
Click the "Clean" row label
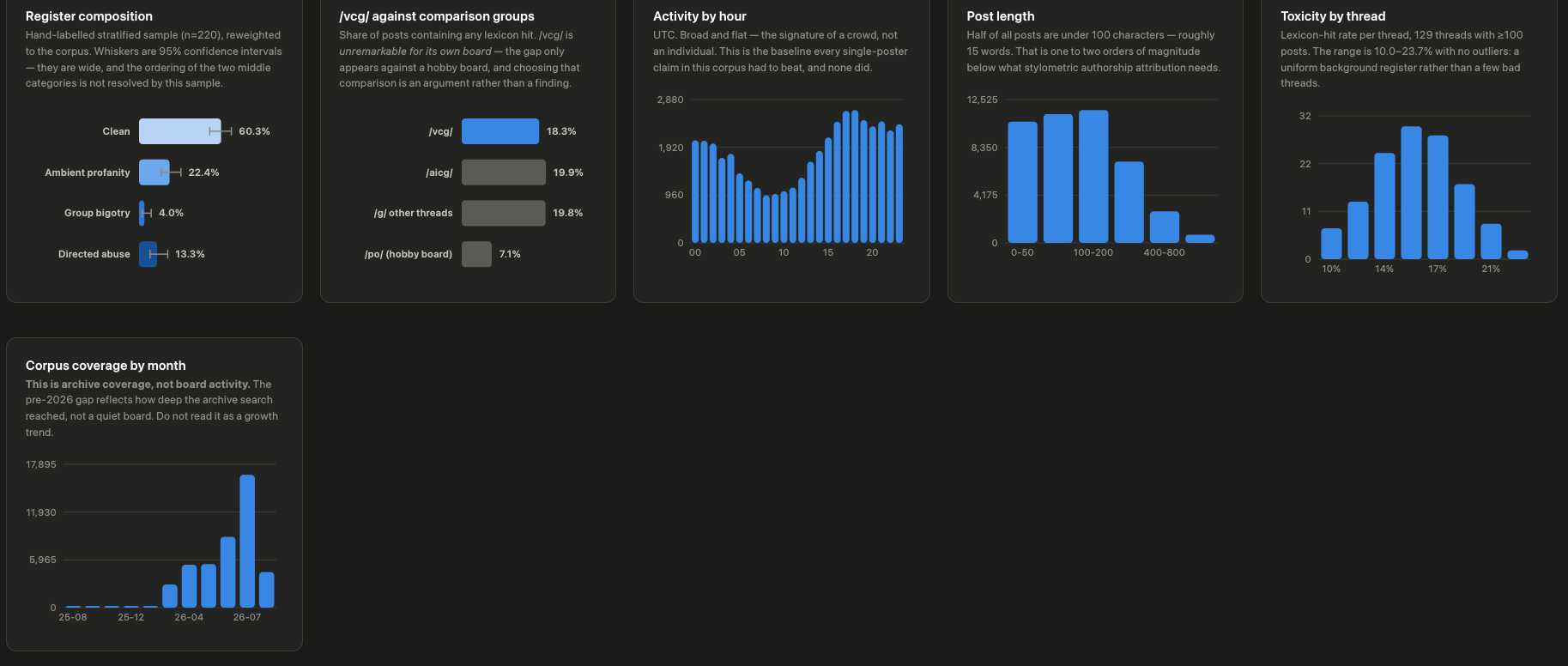point(117,131)
